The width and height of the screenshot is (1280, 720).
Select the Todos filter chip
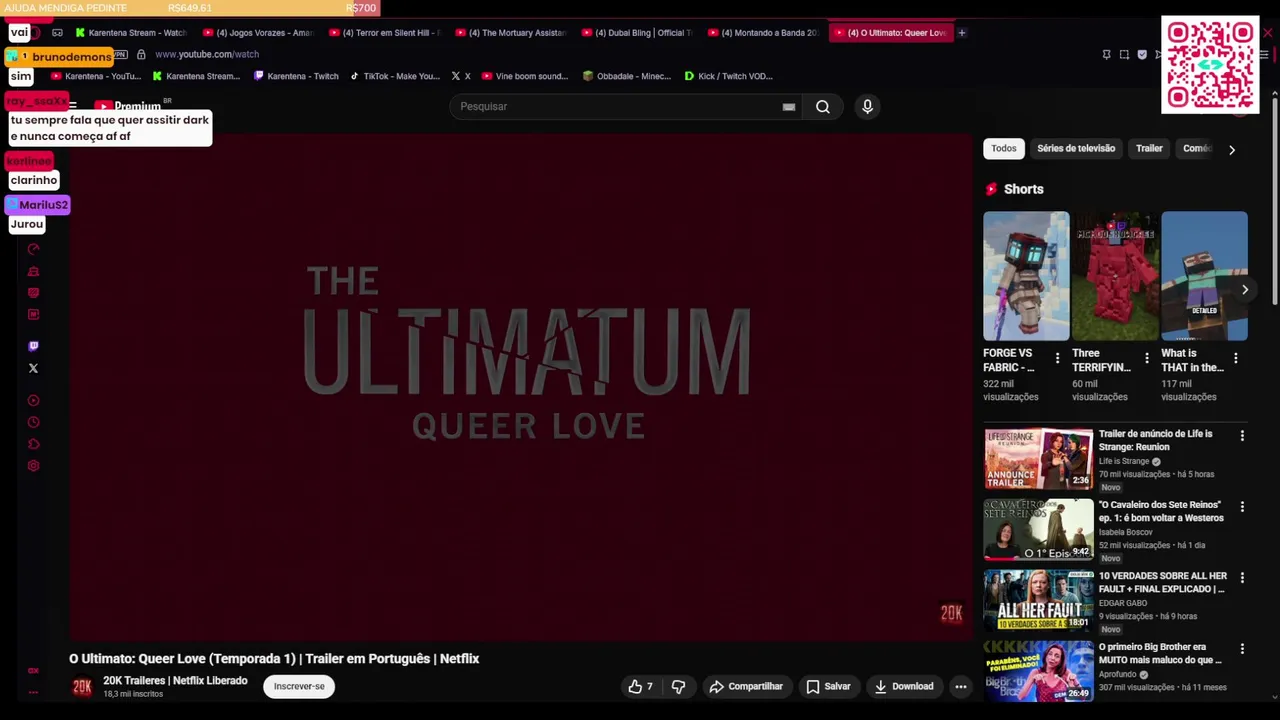coord(1003,148)
